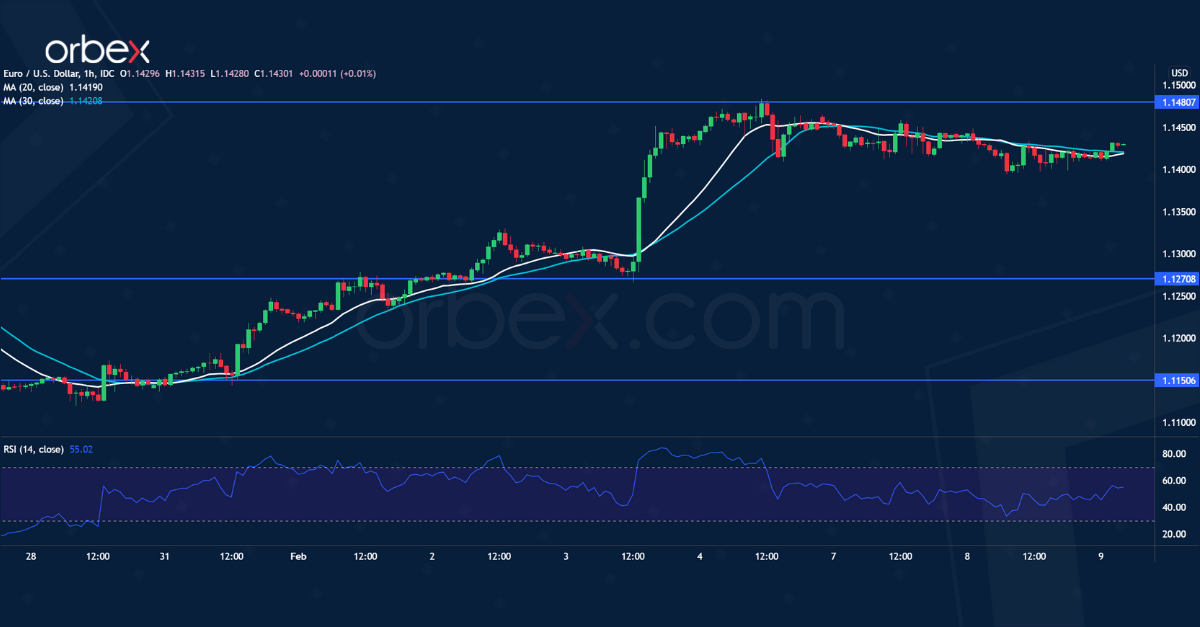Click the MA (30, close) indicator label

pos(33,99)
